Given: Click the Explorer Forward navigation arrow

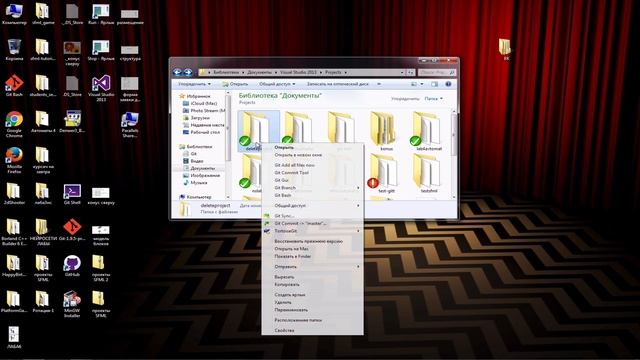Looking at the screenshot, I should pyautogui.click(x=188, y=72).
